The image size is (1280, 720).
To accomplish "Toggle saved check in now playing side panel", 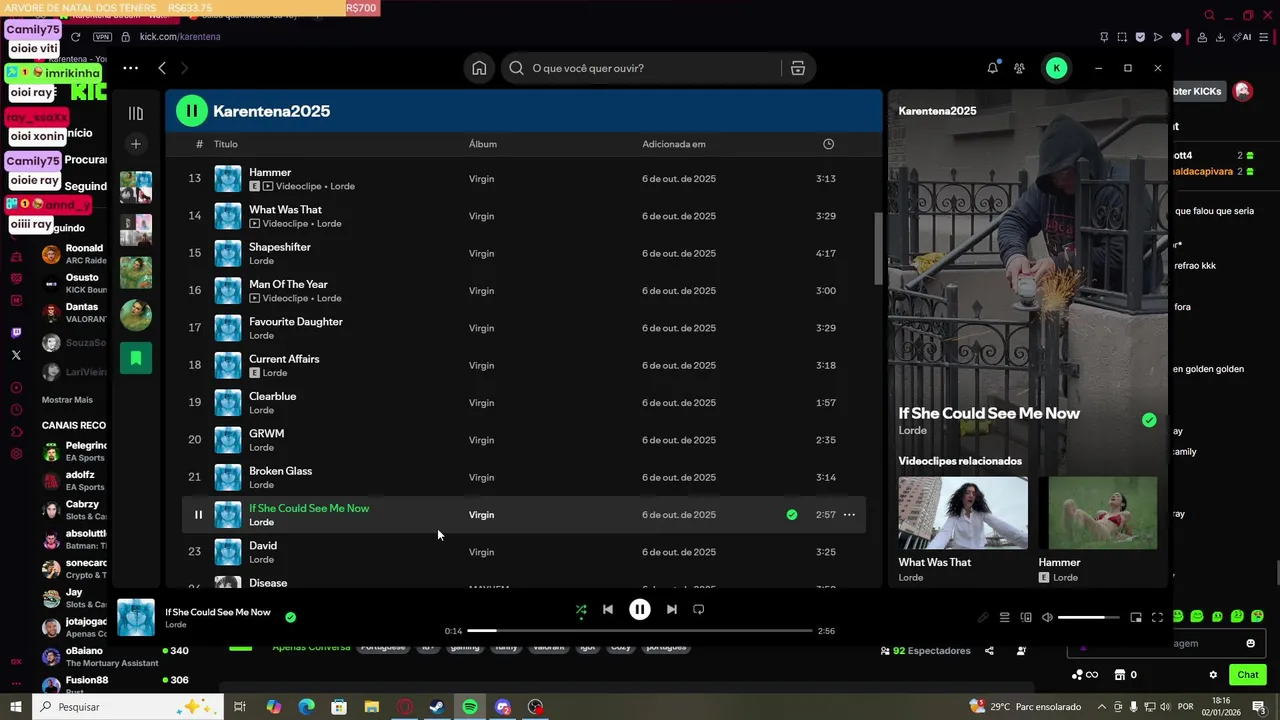I will (1149, 420).
